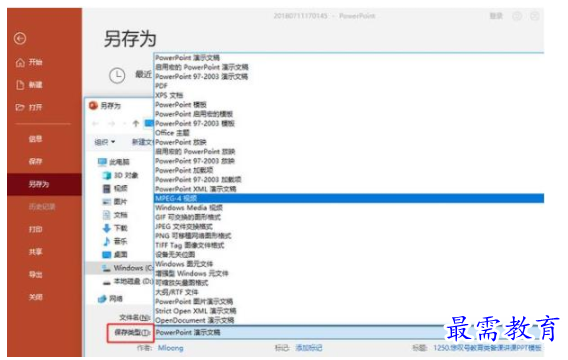Choose 关闭 in the backstage sidebar
The width and height of the screenshot is (568, 360).
pos(36,297)
